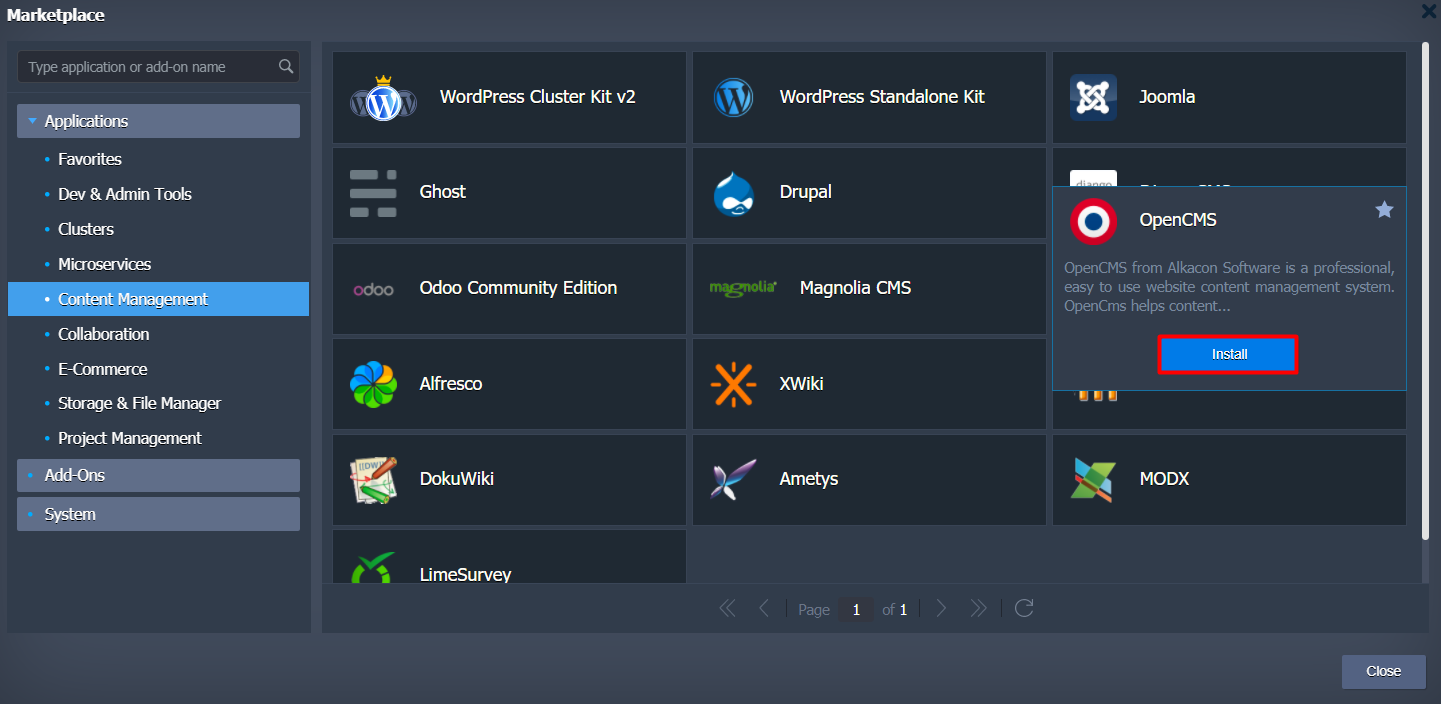Go to the next page arrow
The height and width of the screenshot is (704, 1441).
[941, 608]
